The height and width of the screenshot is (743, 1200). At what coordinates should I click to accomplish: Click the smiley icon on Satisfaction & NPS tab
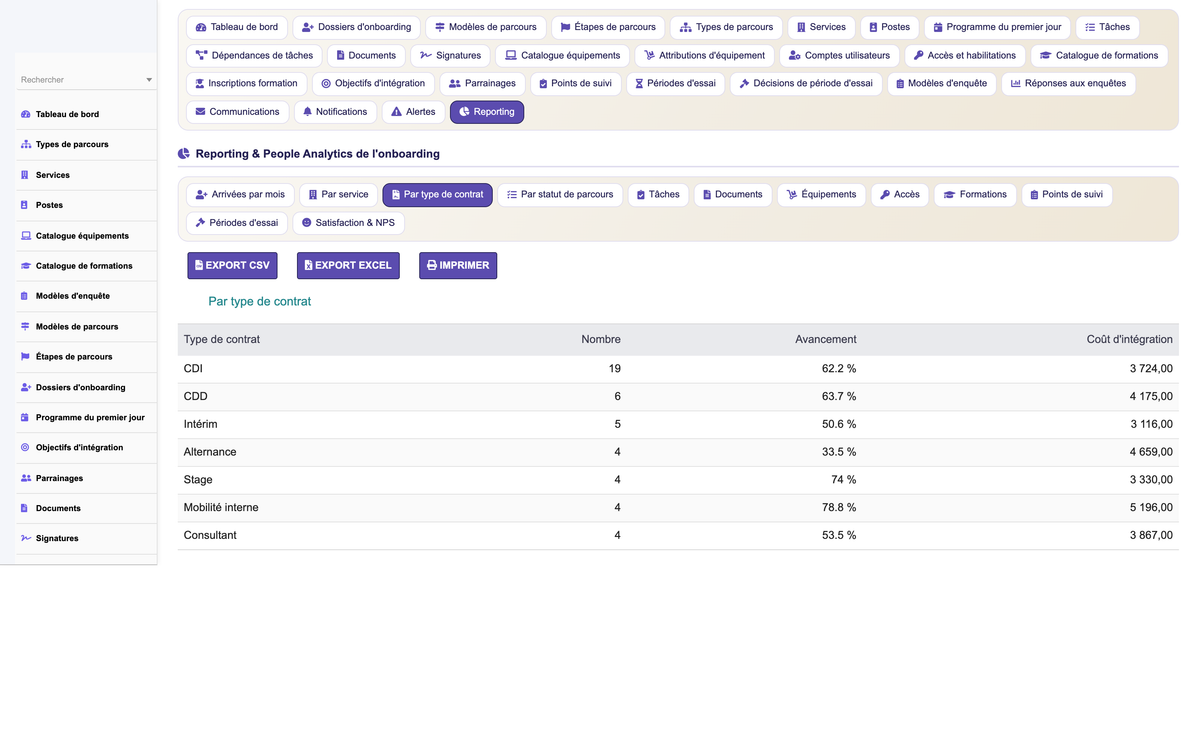306,223
